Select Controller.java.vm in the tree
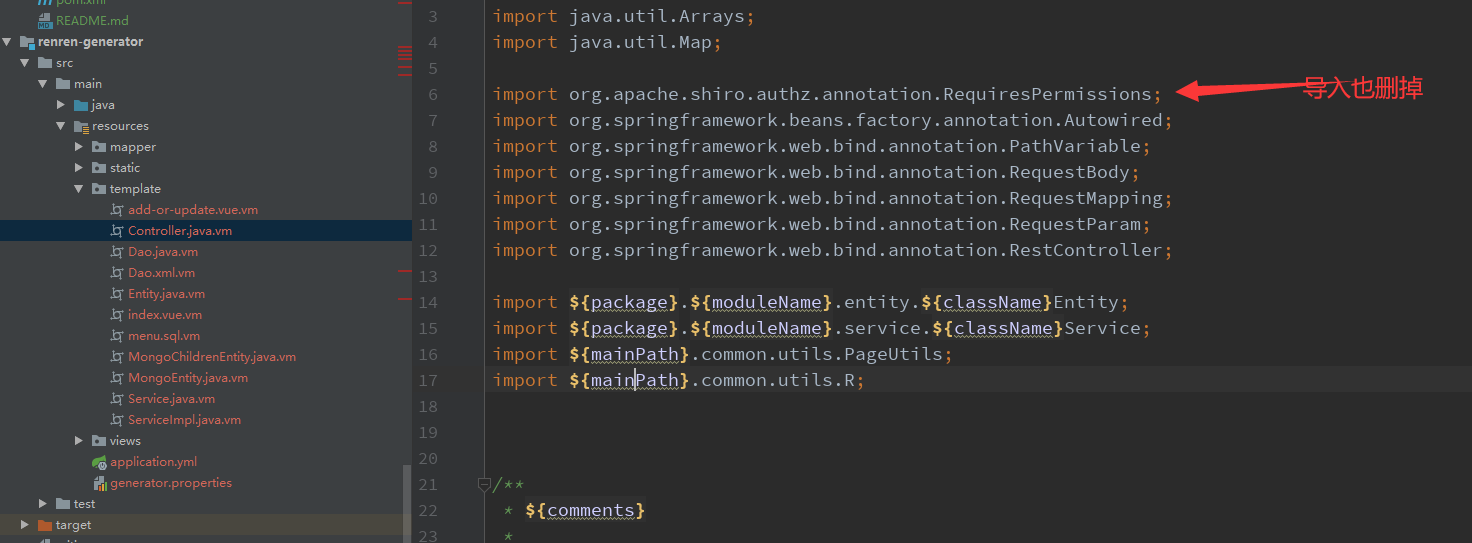1472x543 pixels. [180, 231]
